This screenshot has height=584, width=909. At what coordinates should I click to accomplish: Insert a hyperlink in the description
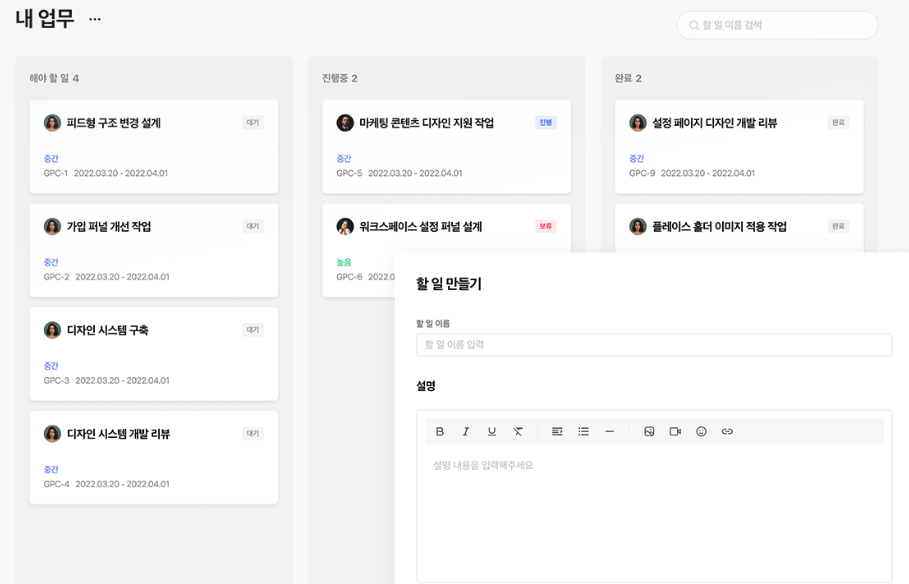(x=727, y=432)
